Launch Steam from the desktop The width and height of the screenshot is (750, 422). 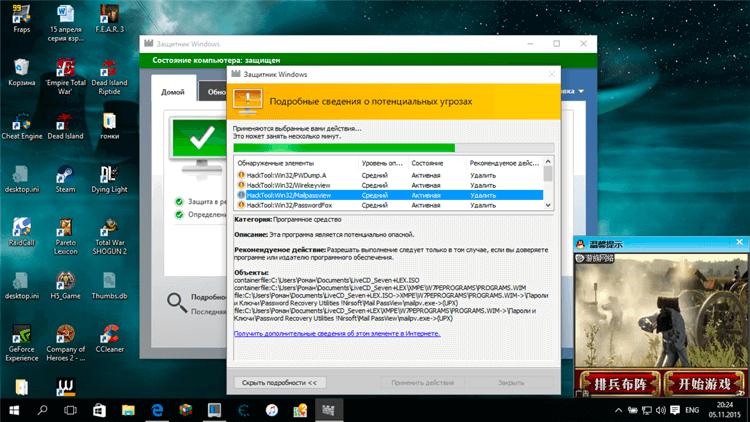coord(66,179)
